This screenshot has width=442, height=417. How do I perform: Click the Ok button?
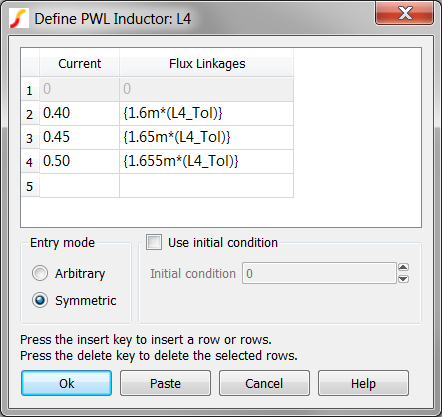tap(66, 383)
